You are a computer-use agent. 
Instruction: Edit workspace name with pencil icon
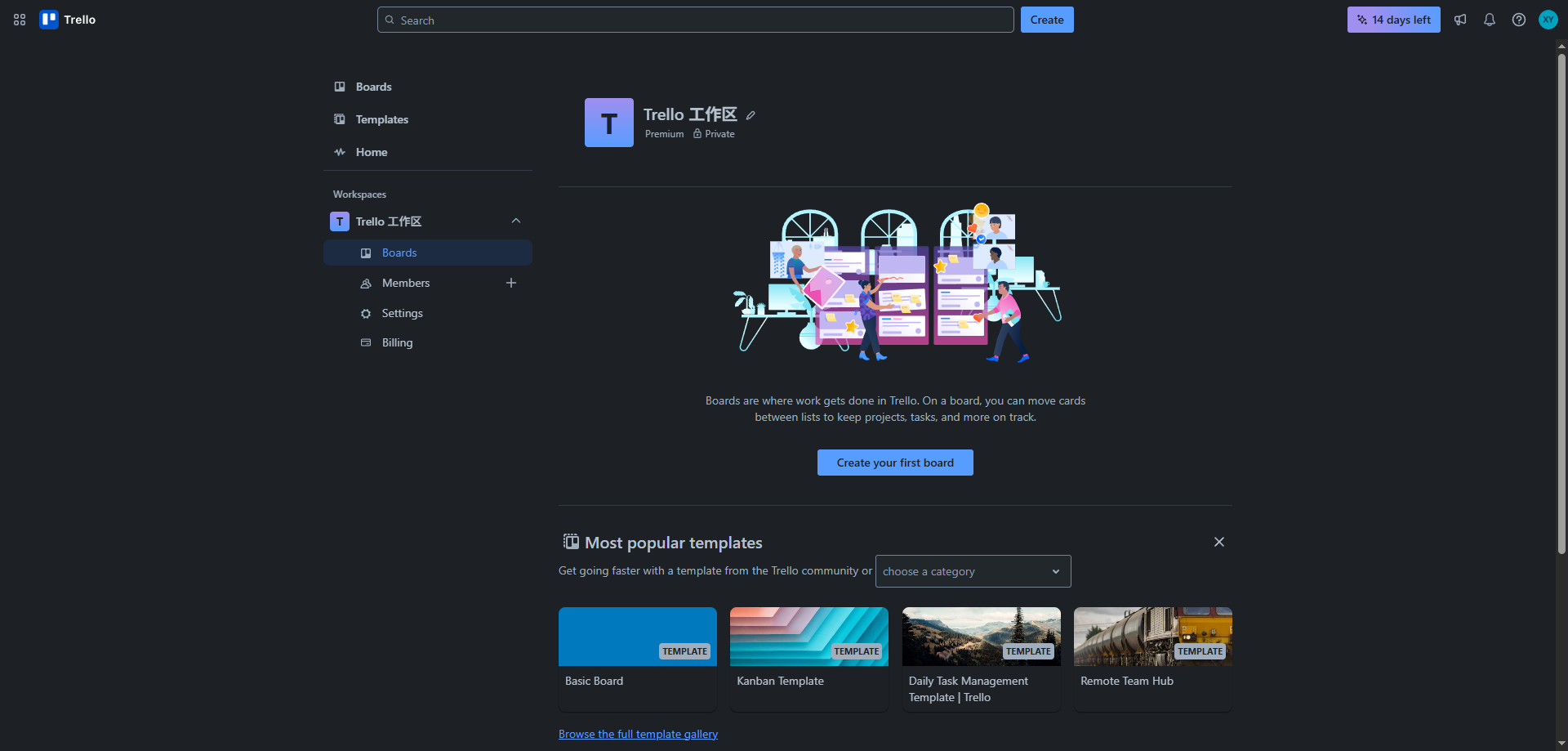point(751,115)
